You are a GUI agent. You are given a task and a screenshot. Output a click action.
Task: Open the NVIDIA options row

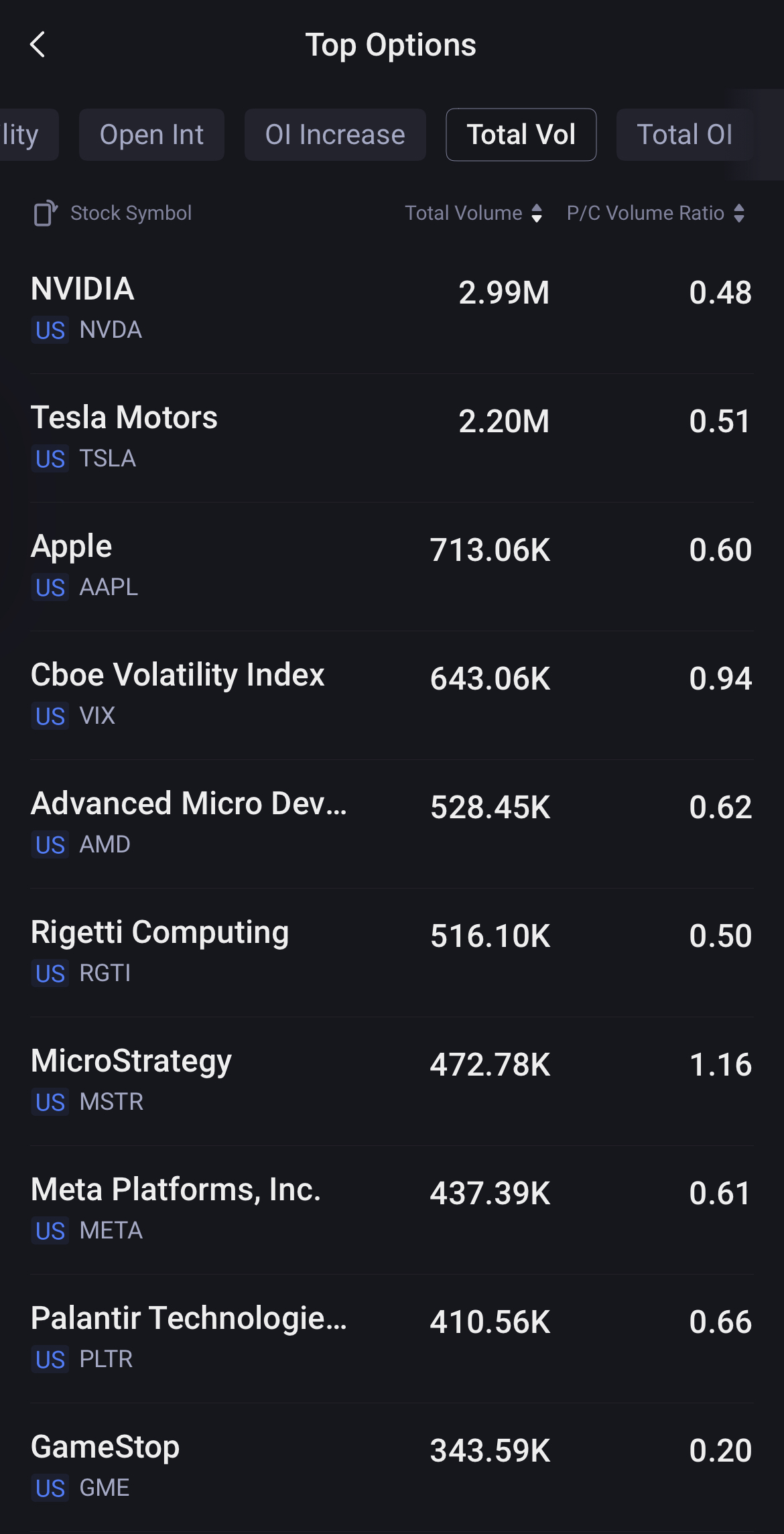point(391,308)
